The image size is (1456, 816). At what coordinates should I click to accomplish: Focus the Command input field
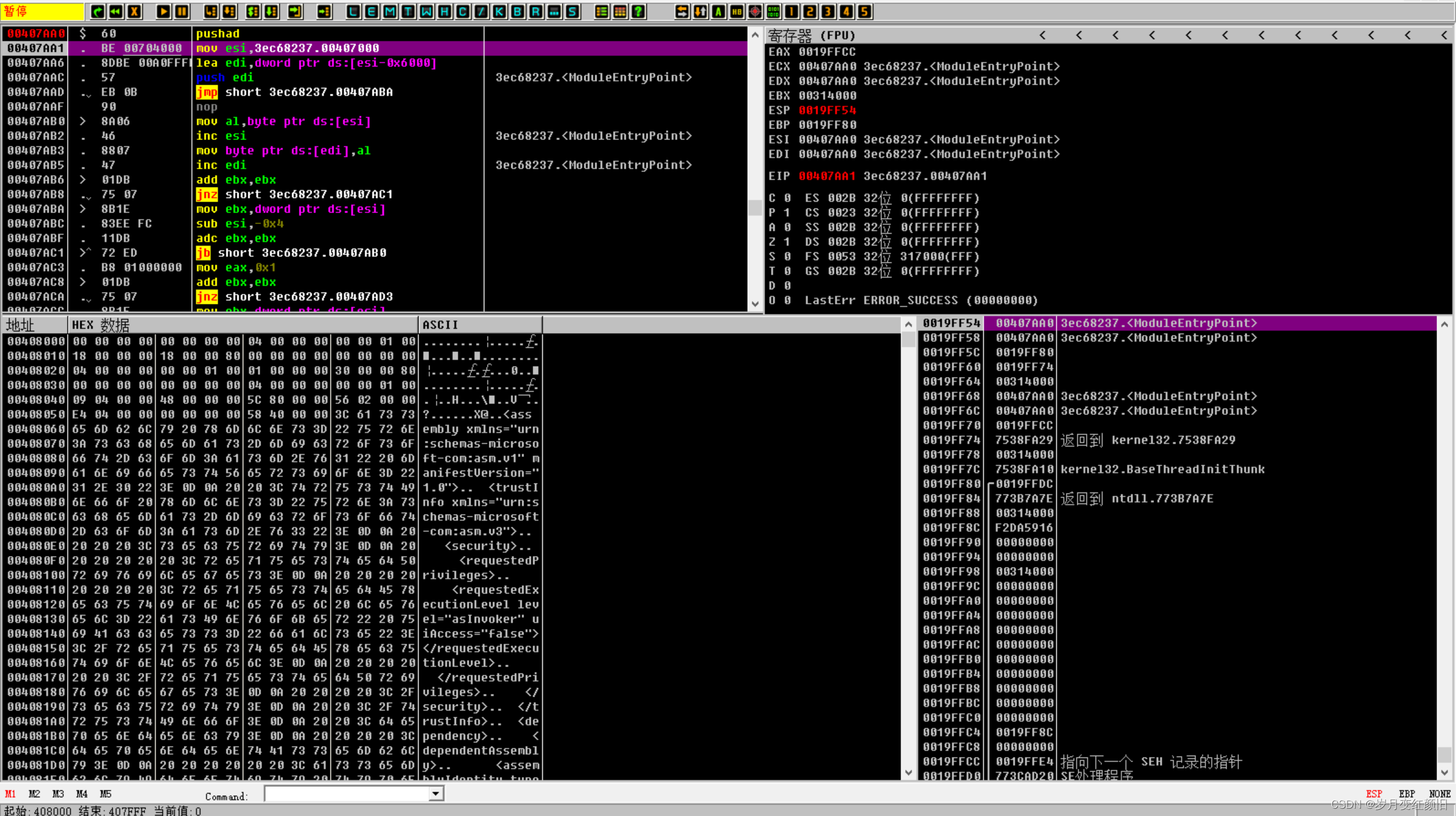(347, 794)
